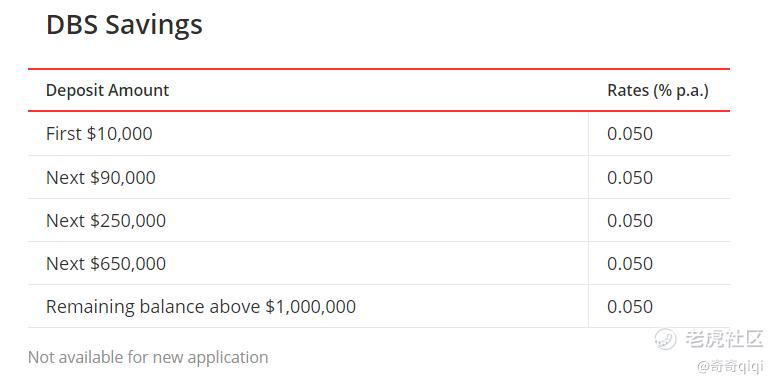
Task: Click the DBS Savings heading
Action: 124,24
